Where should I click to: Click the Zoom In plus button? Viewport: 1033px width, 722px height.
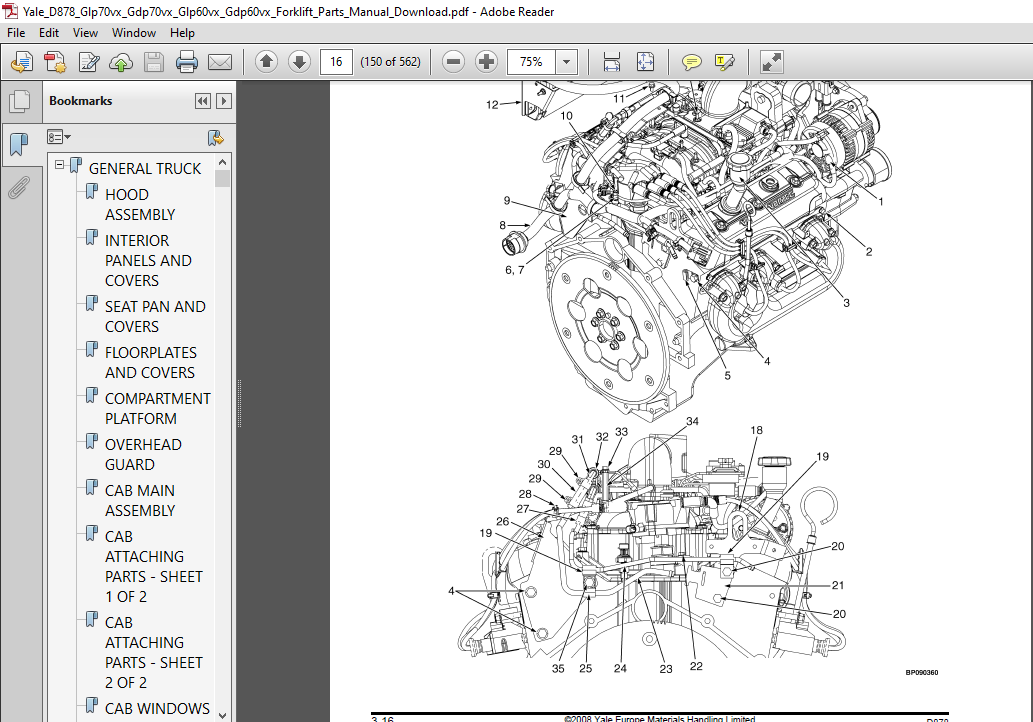(x=486, y=62)
